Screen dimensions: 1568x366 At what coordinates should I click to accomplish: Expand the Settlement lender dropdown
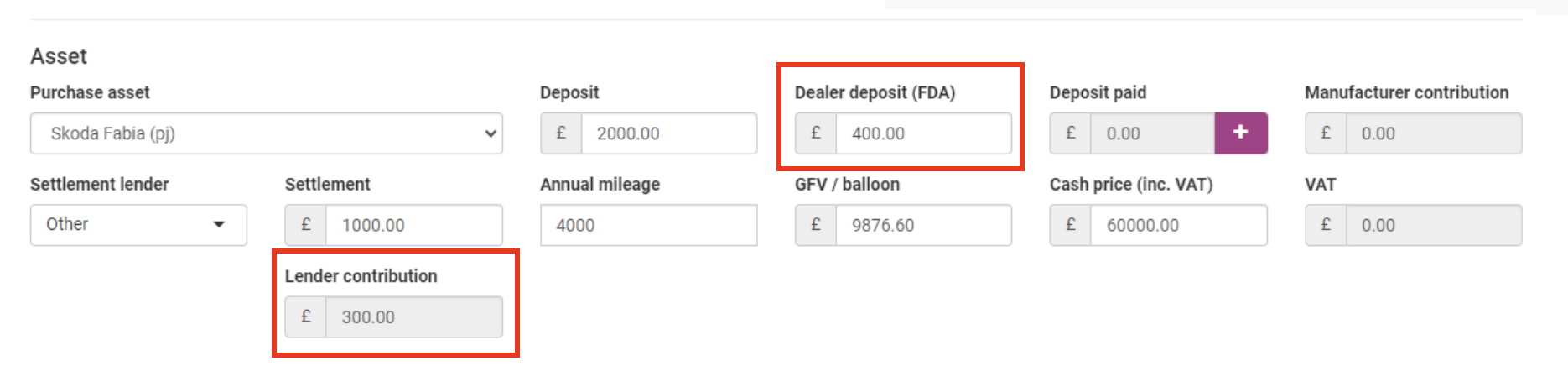pos(138,225)
